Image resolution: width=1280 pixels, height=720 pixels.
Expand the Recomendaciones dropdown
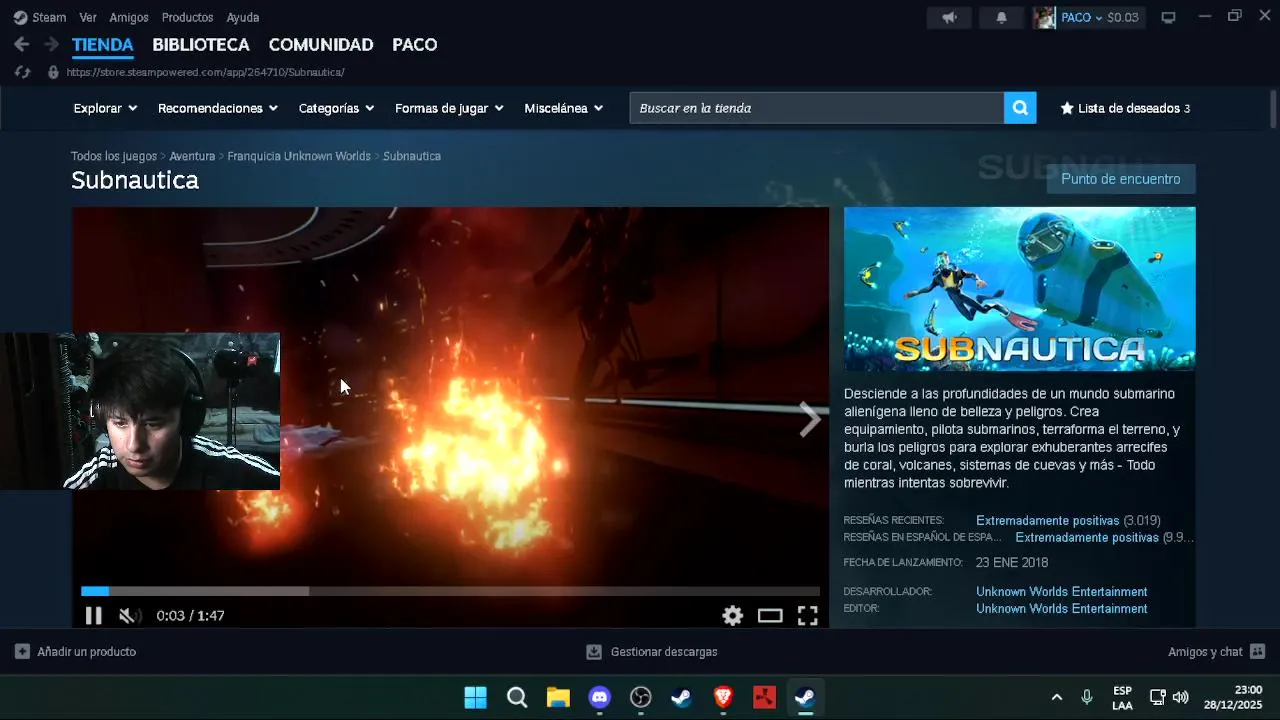(217, 108)
